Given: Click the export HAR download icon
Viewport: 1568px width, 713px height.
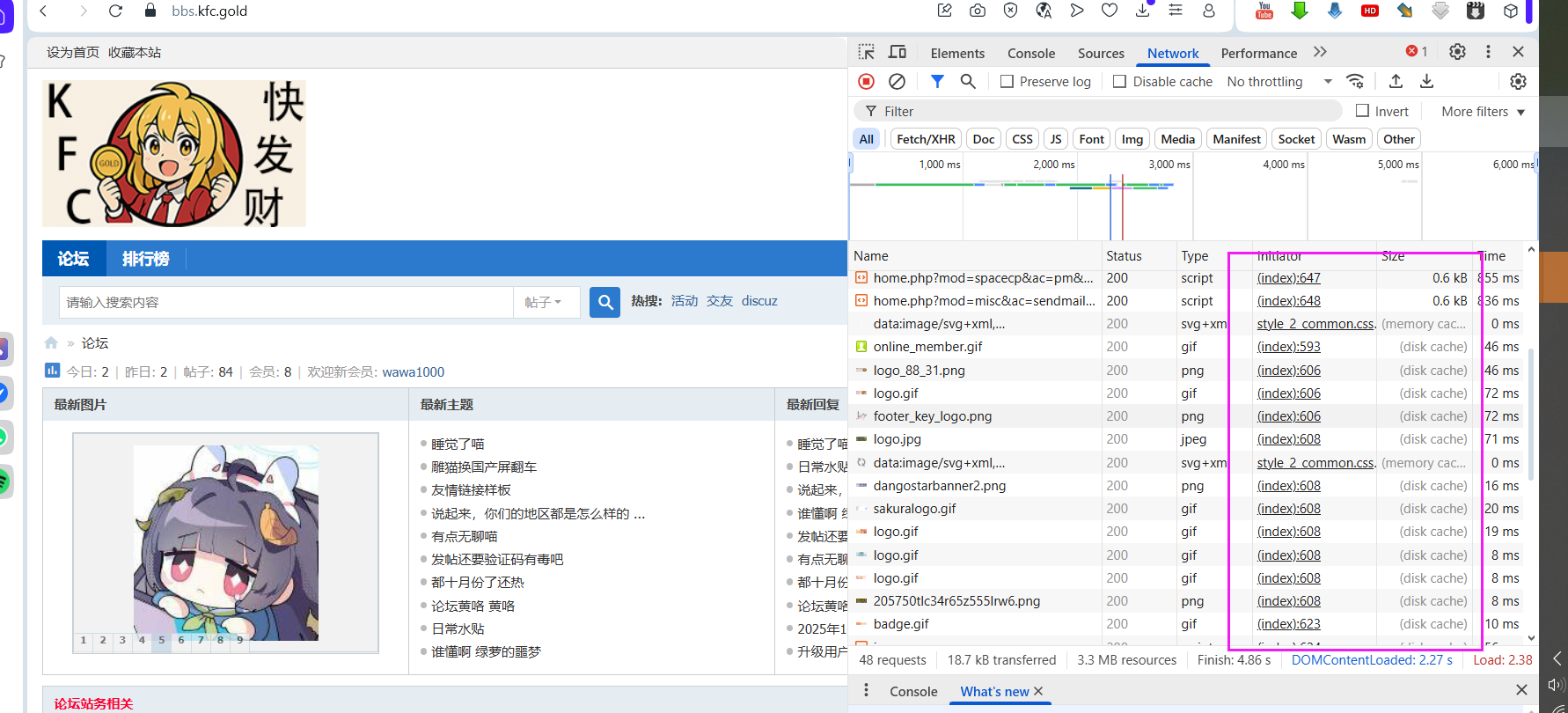Looking at the screenshot, I should [x=1426, y=82].
